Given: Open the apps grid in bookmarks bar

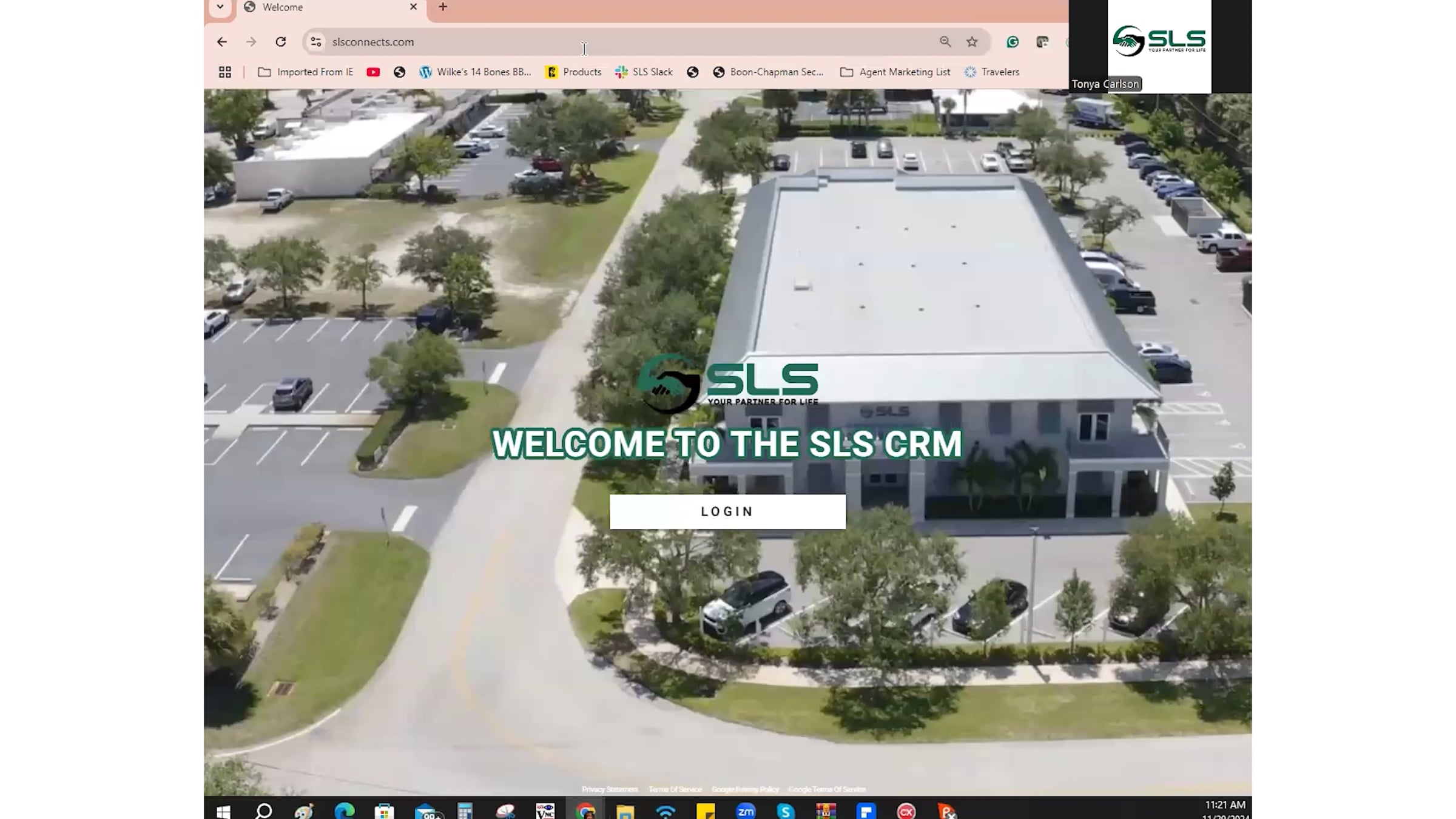Looking at the screenshot, I should tap(225, 72).
